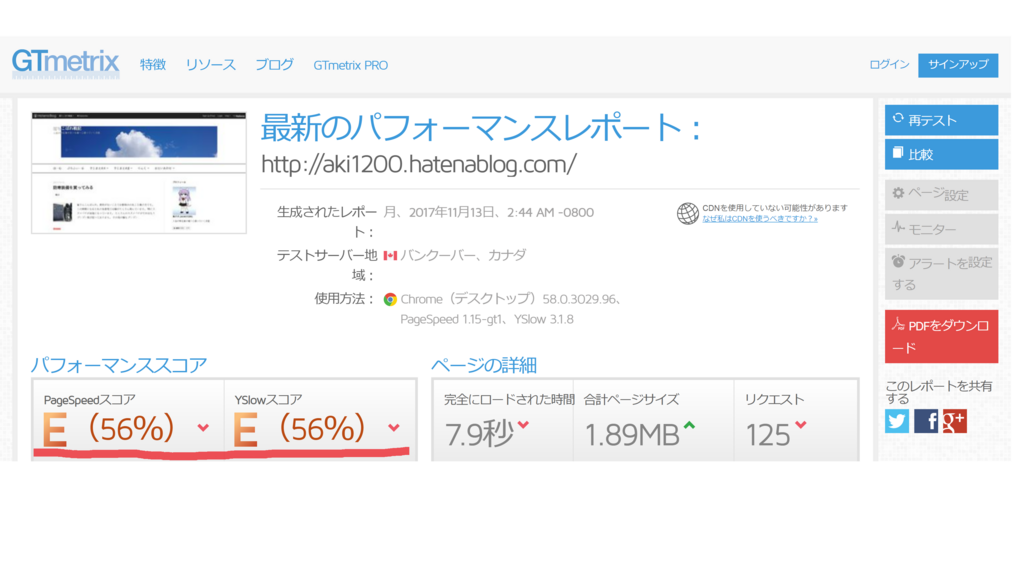This screenshot has height=576, width=1024.
Task: Click PDFをダウンロード button
Action: coord(941,336)
